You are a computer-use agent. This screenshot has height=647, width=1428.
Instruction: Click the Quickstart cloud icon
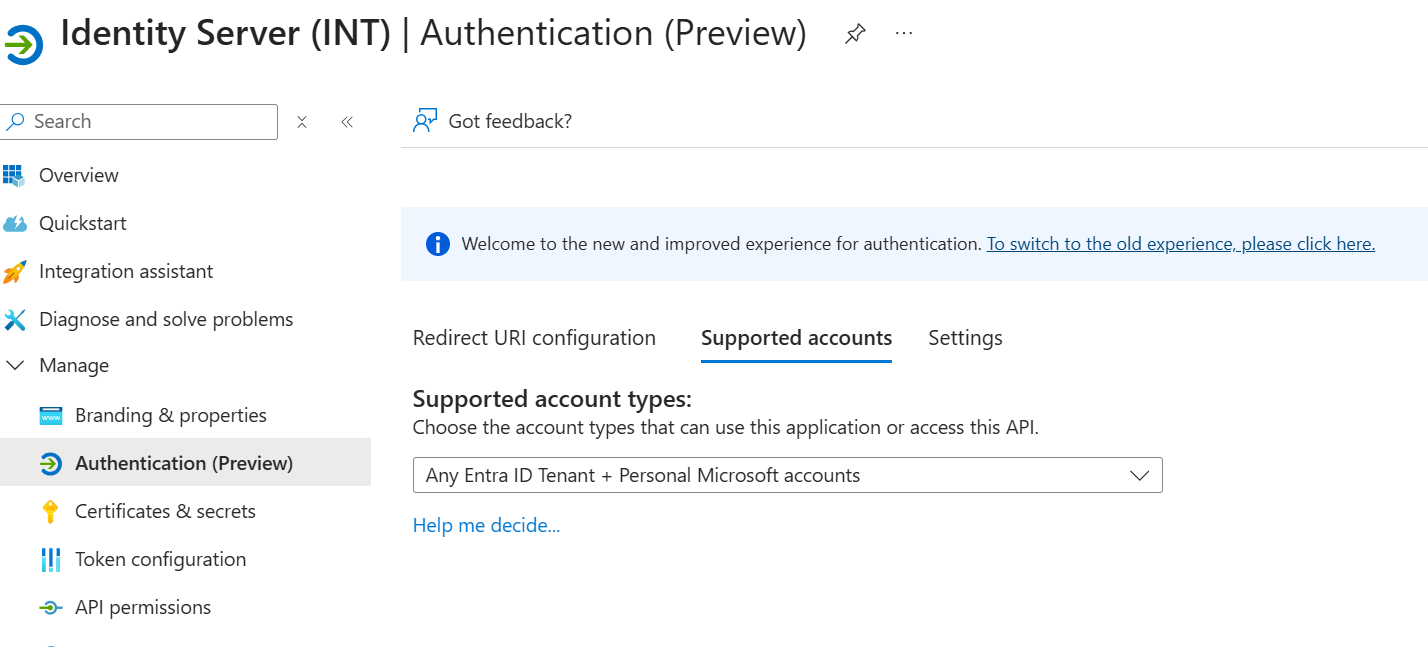pos(15,224)
